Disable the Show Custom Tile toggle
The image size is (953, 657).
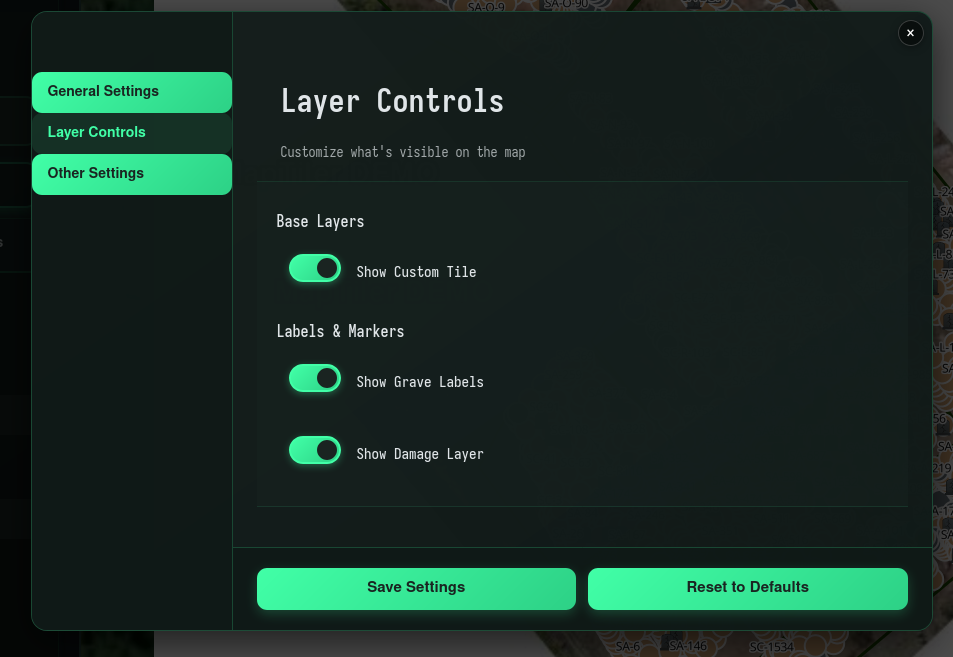tap(315, 268)
